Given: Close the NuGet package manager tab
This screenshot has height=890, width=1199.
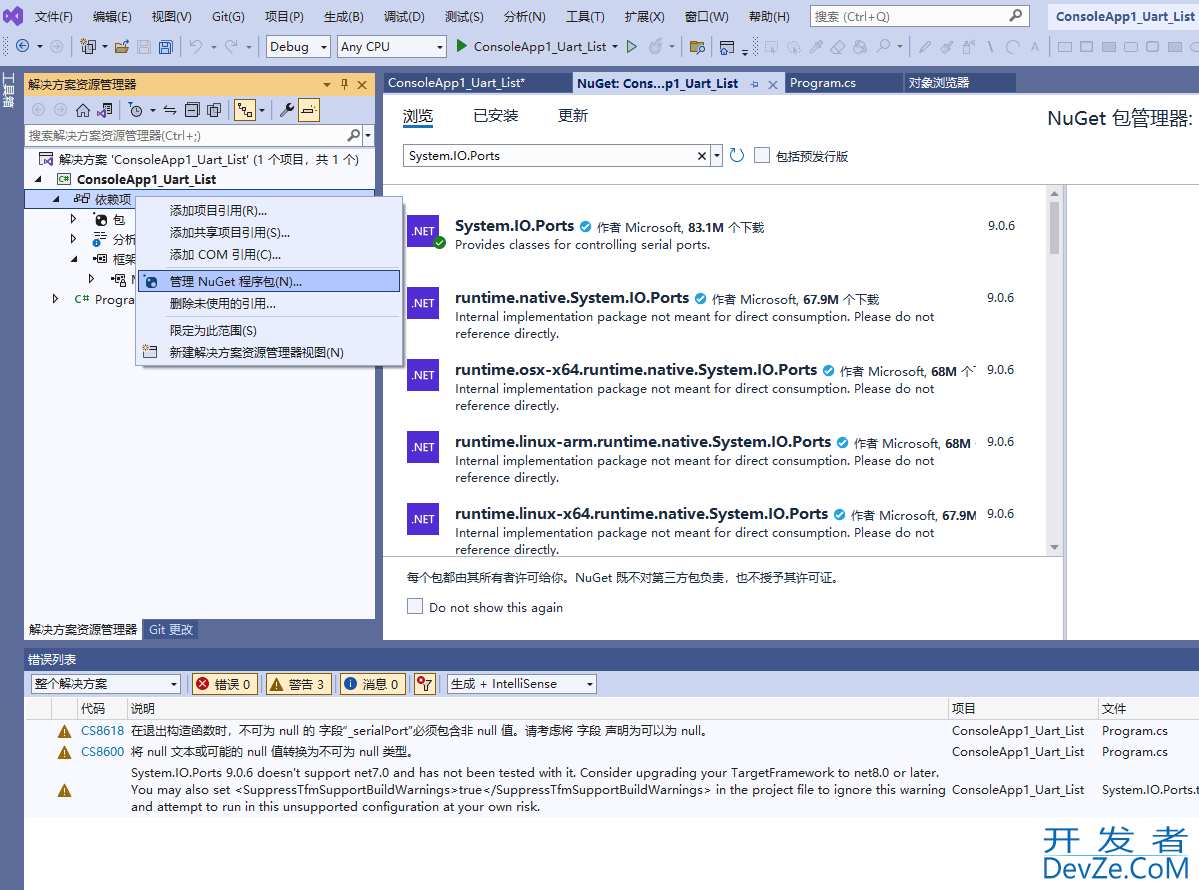Looking at the screenshot, I should pyautogui.click(x=773, y=84).
